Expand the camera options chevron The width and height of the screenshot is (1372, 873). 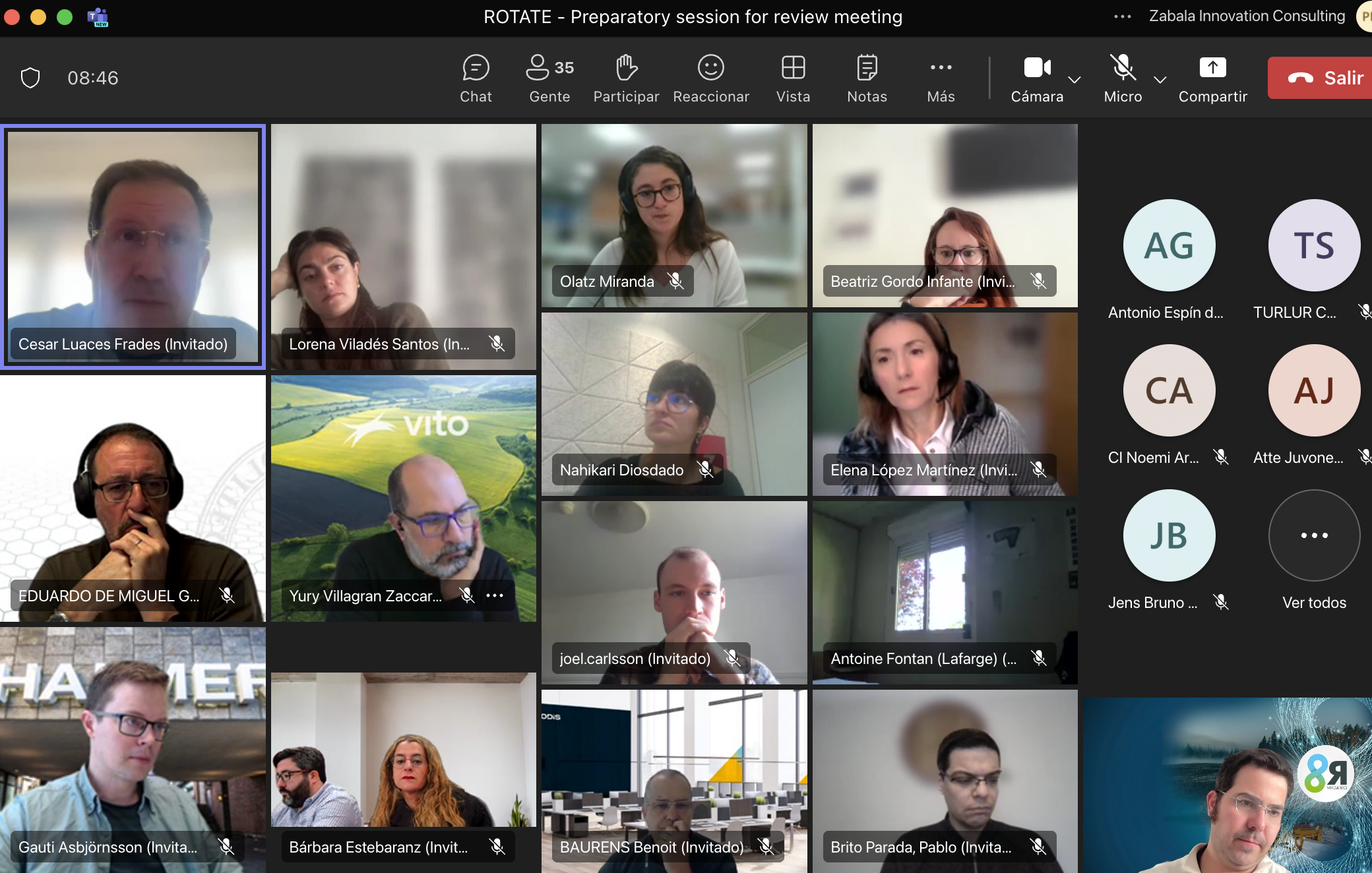click(x=1075, y=80)
